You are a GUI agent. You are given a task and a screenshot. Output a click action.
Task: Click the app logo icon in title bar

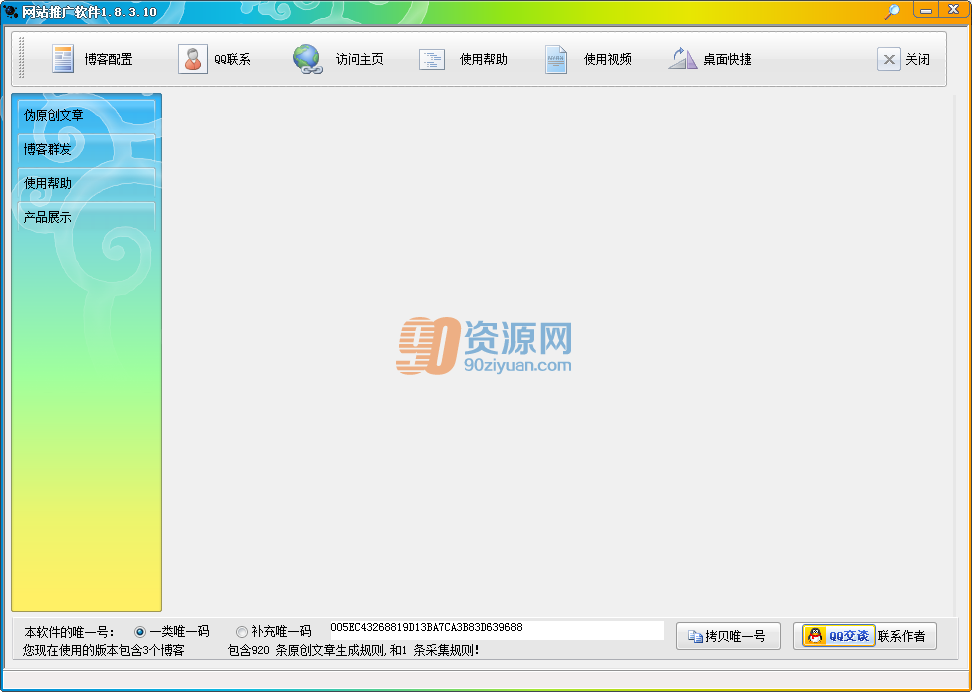11,11
